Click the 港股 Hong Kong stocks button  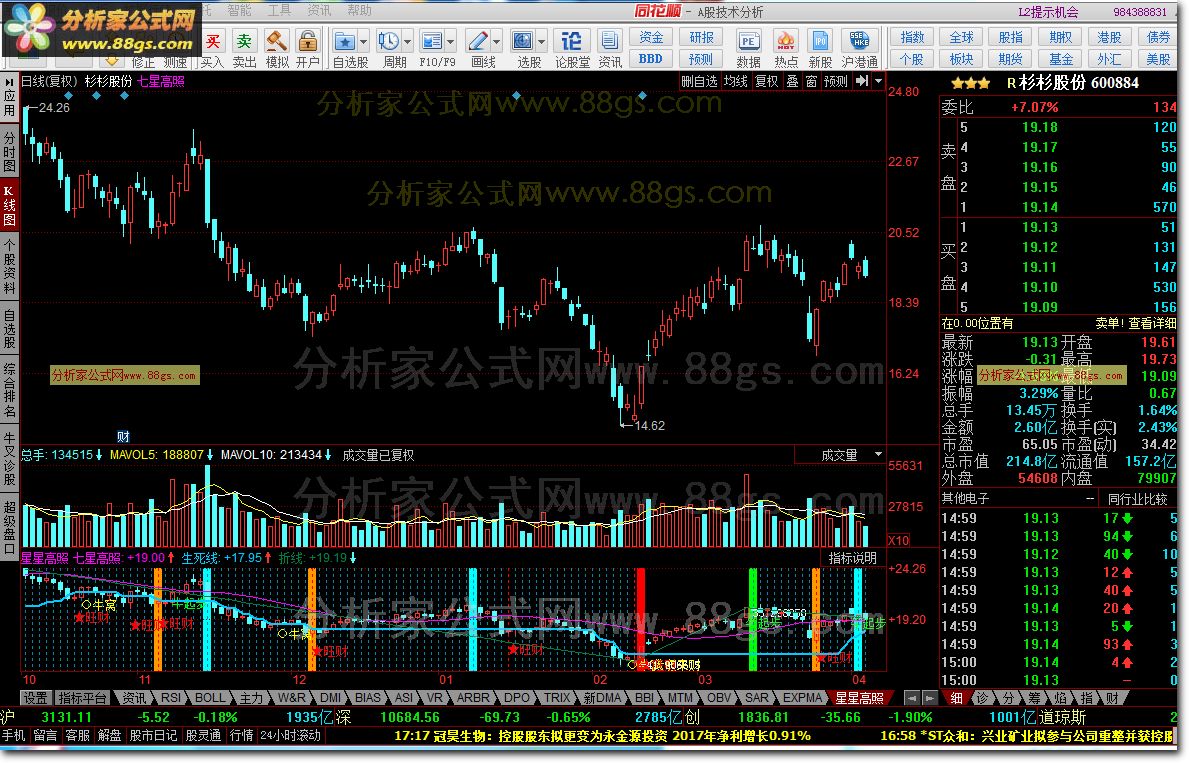point(1110,37)
